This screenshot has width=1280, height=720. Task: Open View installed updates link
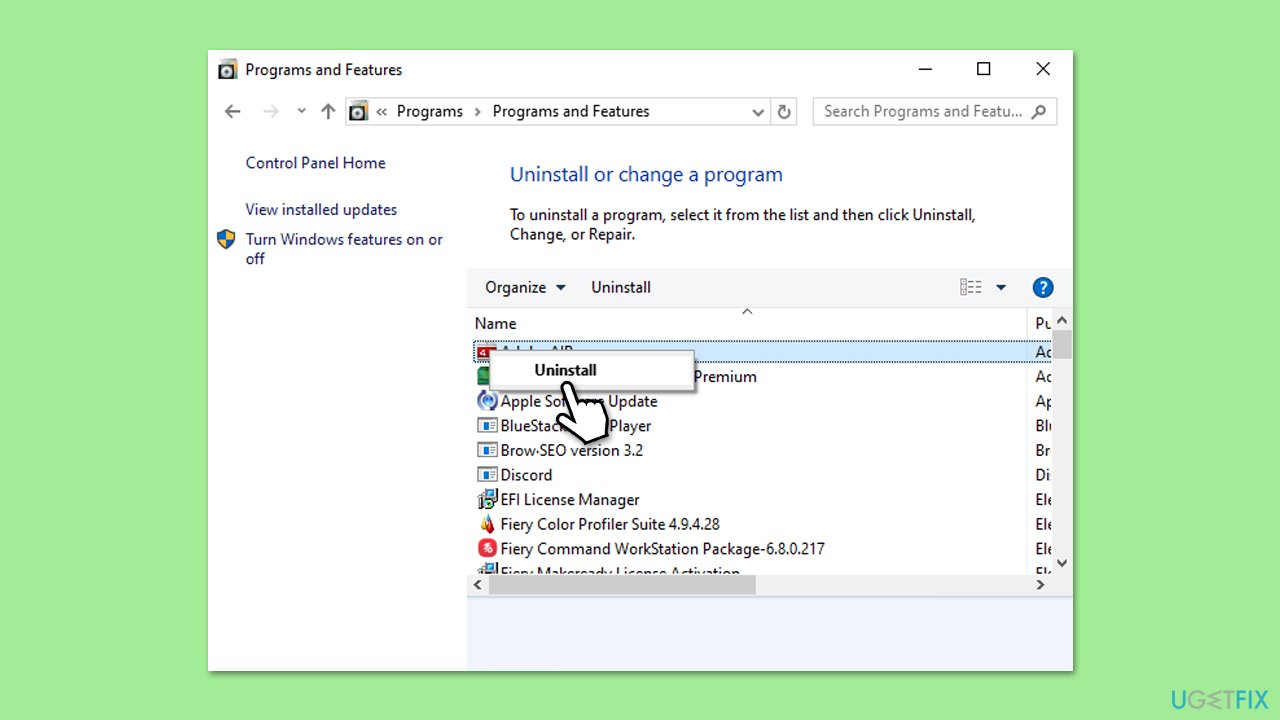[x=321, y=210]
